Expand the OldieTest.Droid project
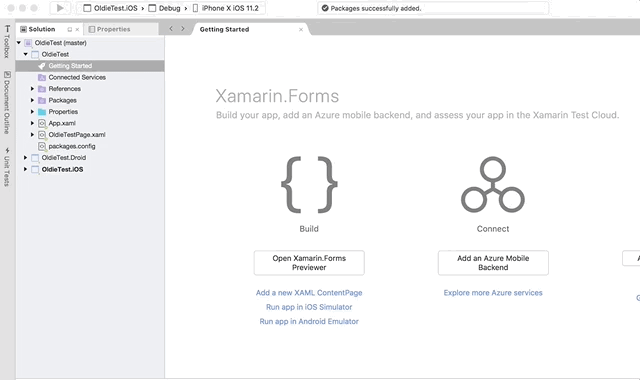Screen dimensions: 640x380 pos(25,158)
